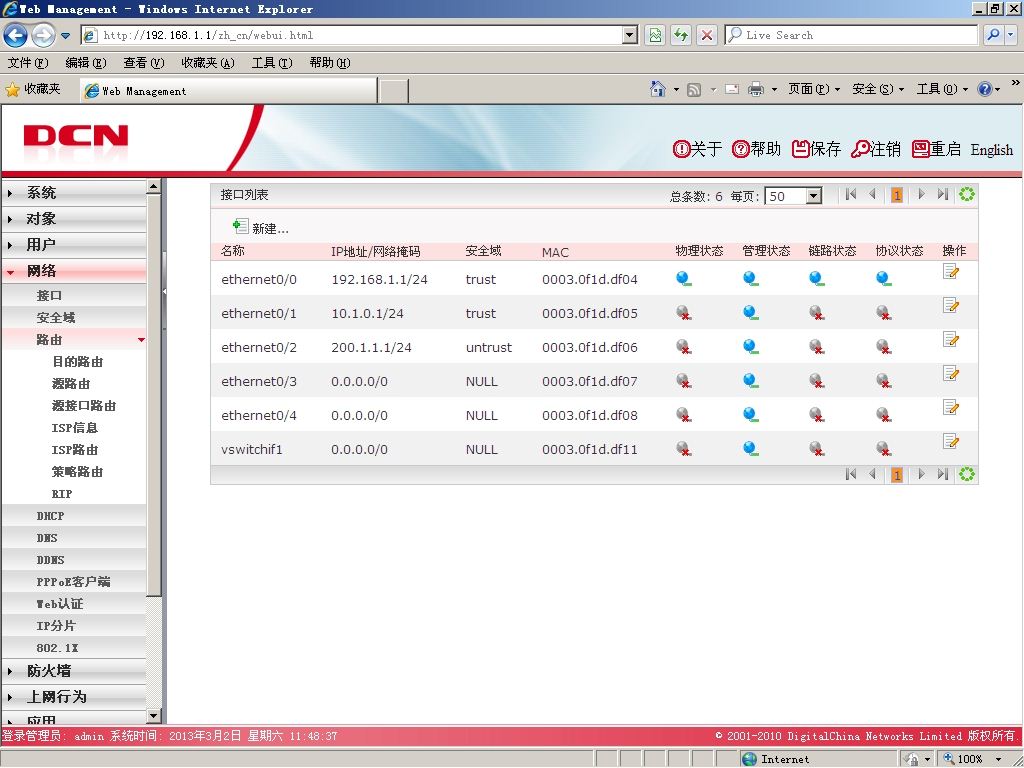Click 重启 to reboot device
This screenshot has width=1024, height=768.
click(x=936, y=150)
